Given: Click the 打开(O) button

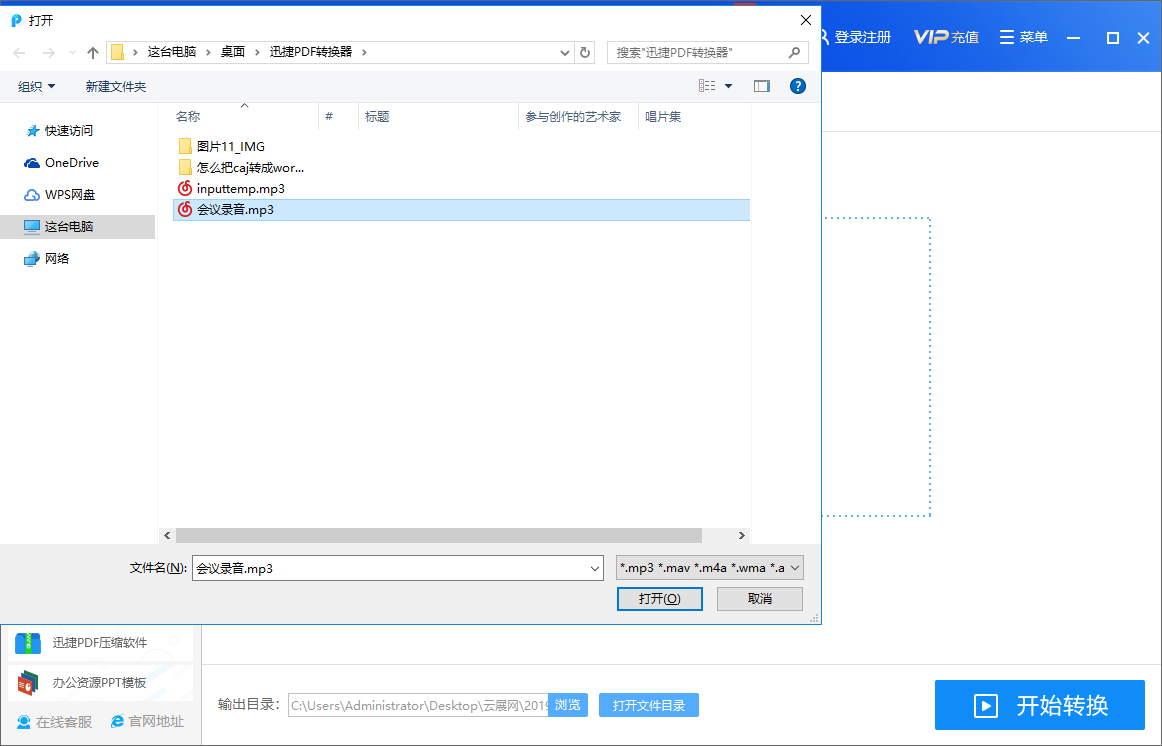Looking at the screenshot, I should pyautogui.click(x=660, y=599).
